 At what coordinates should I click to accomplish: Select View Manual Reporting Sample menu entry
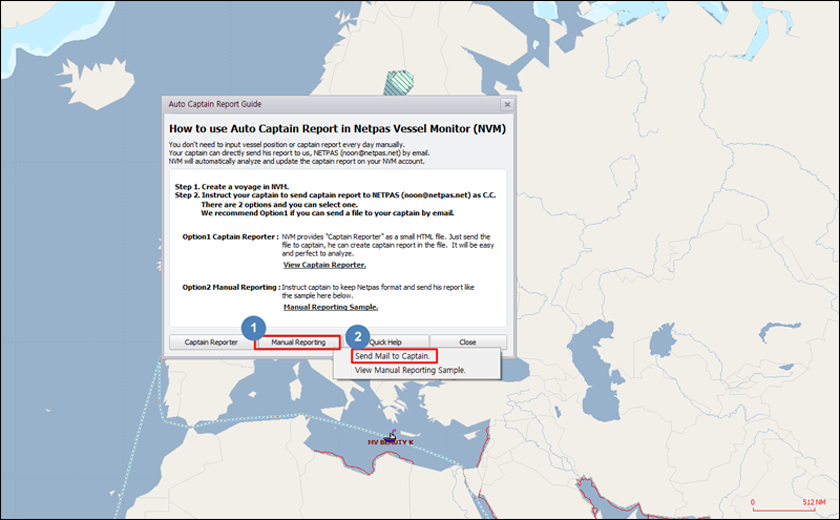[x=410, y=370]
